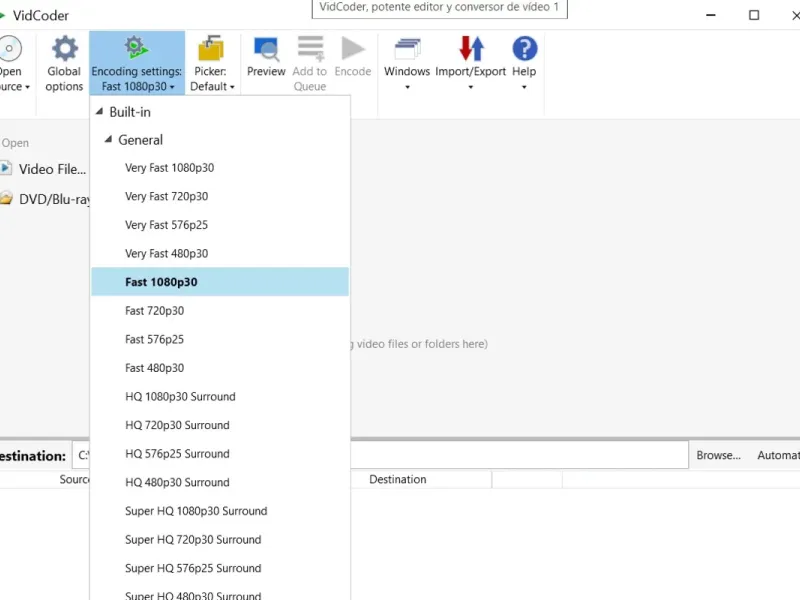Select the Very Fast 1080p30 preset

(169, 168)
